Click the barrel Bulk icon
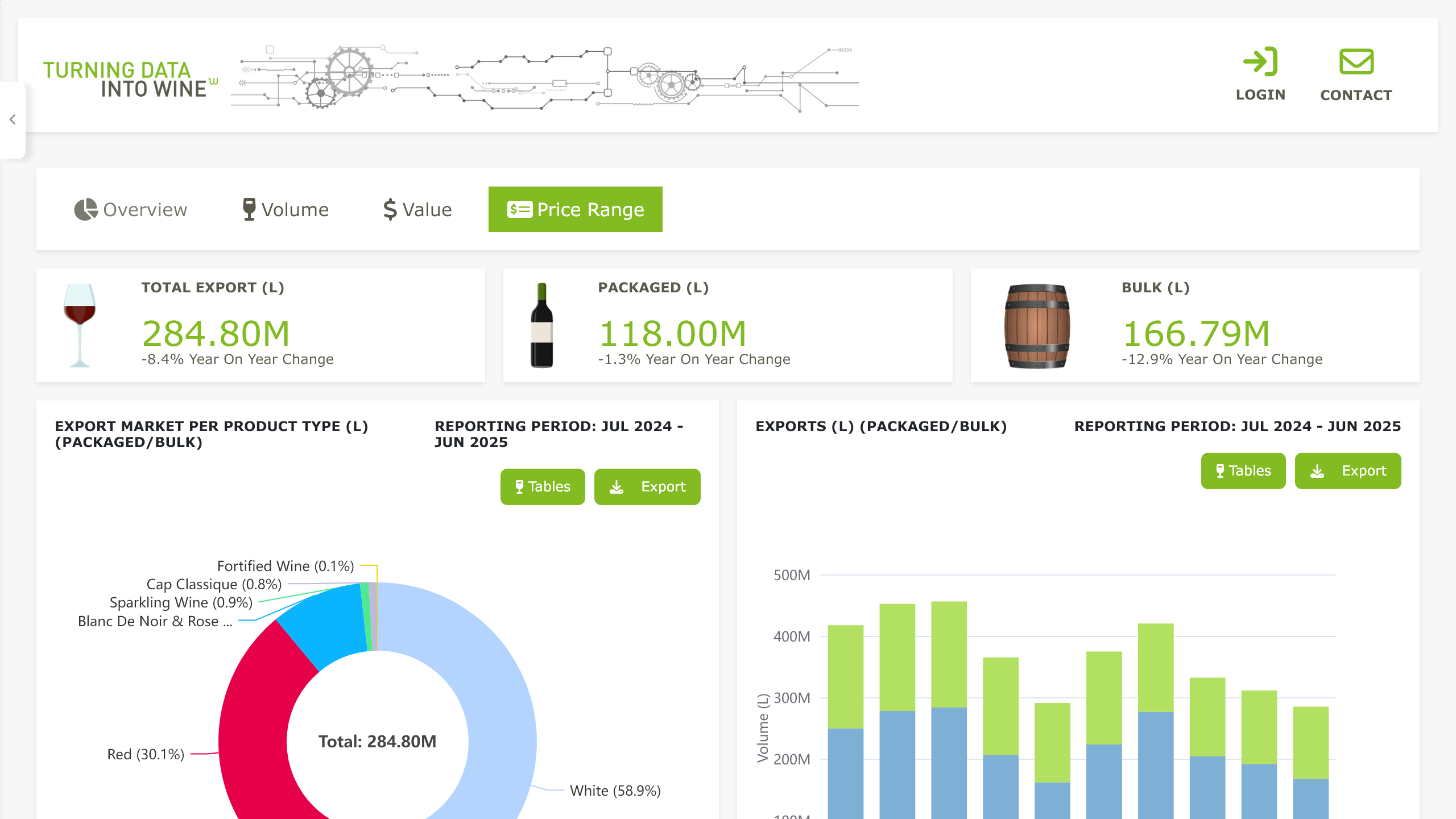The width and height of the screenshot is (1456, 819). coord(1037,326)
